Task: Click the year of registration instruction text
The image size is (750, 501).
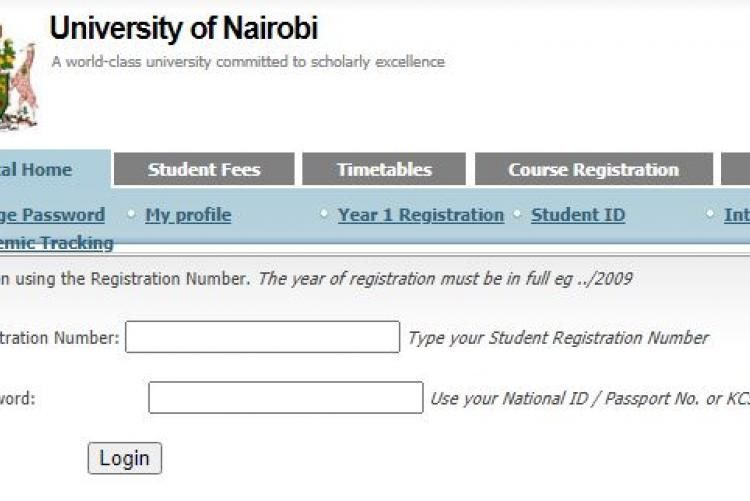Action: tap(444, 279)
